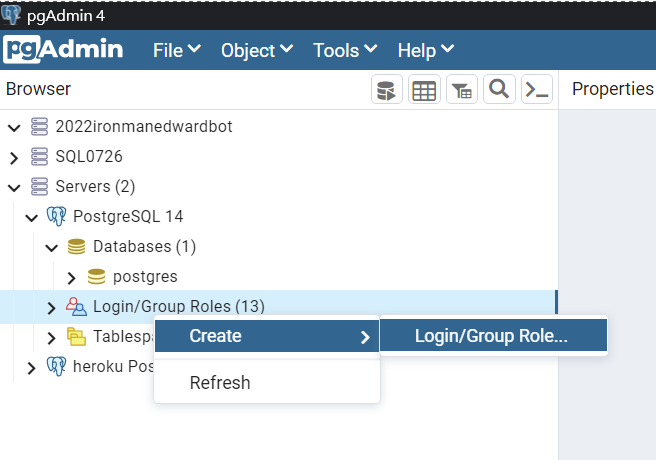Click the View Data grid icon
This screenshot has width=656, height=460.
(424, 89)
